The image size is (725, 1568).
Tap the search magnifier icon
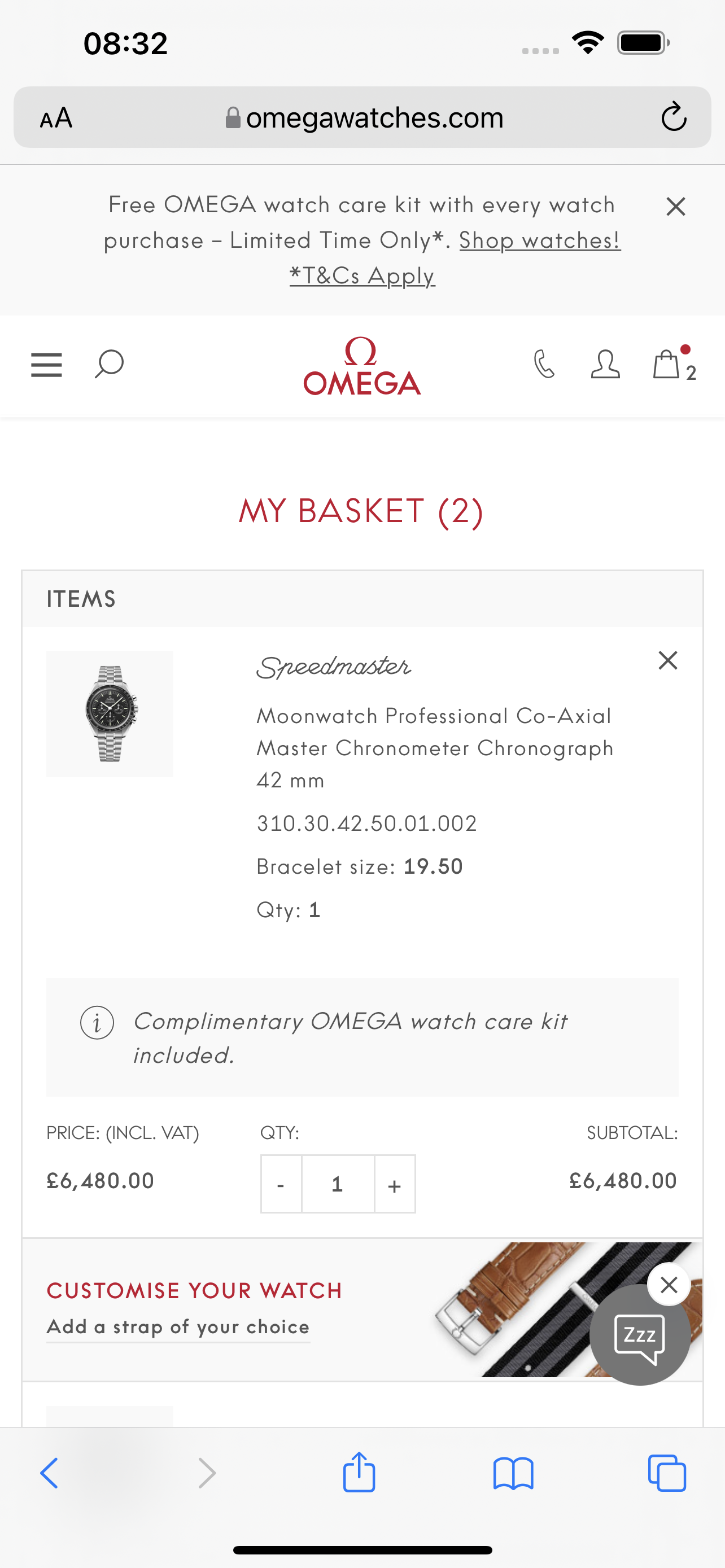click(109, 364)
